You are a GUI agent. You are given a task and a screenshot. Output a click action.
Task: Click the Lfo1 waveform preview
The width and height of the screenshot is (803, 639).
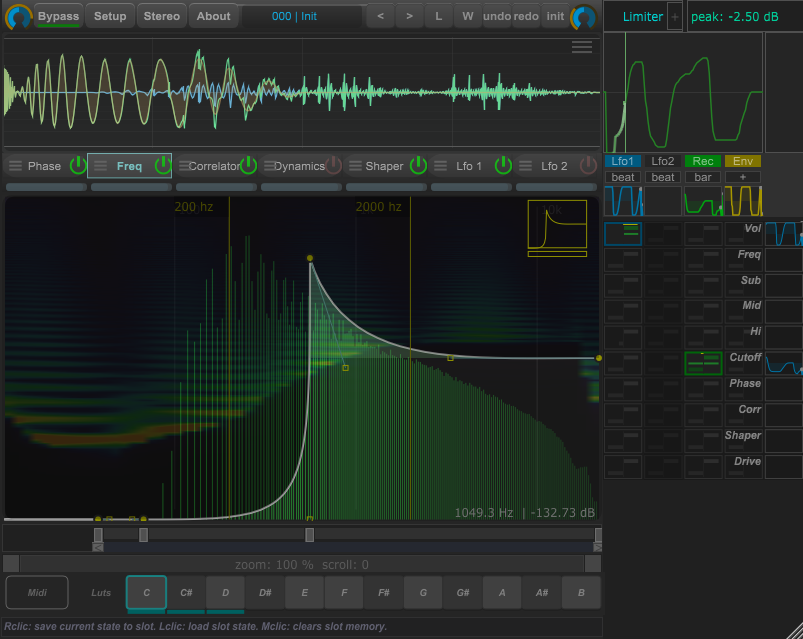(622, 201)
